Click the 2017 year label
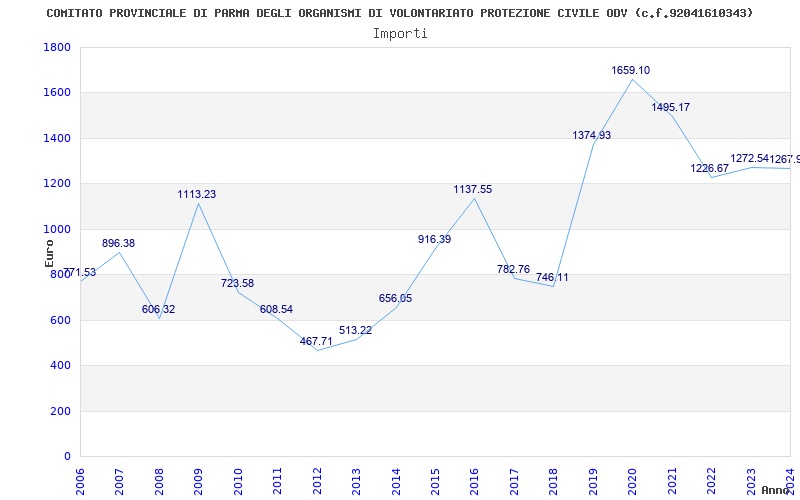The image size is (800, 500). (514, 481)
